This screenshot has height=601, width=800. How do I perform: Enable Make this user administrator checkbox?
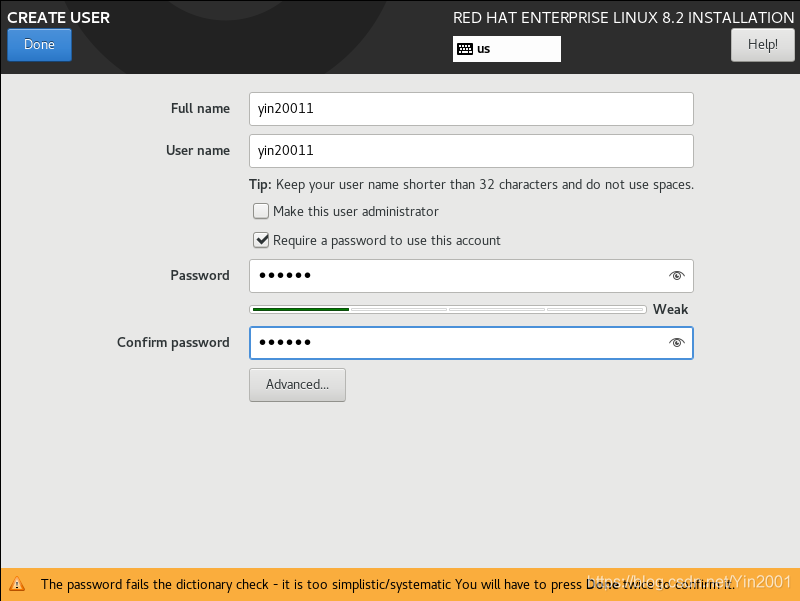[261, 211]
